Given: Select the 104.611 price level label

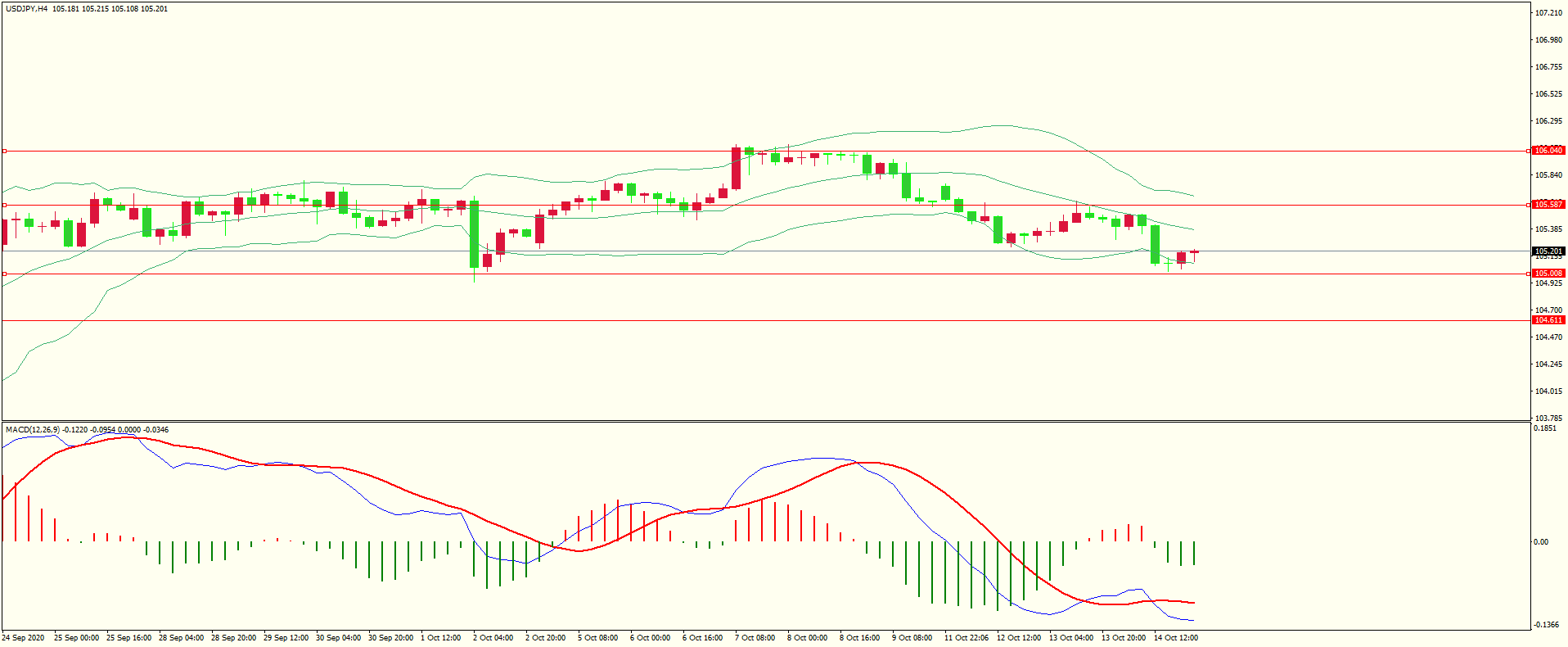Looking at the screenshot, I should tap(1548, 320).
